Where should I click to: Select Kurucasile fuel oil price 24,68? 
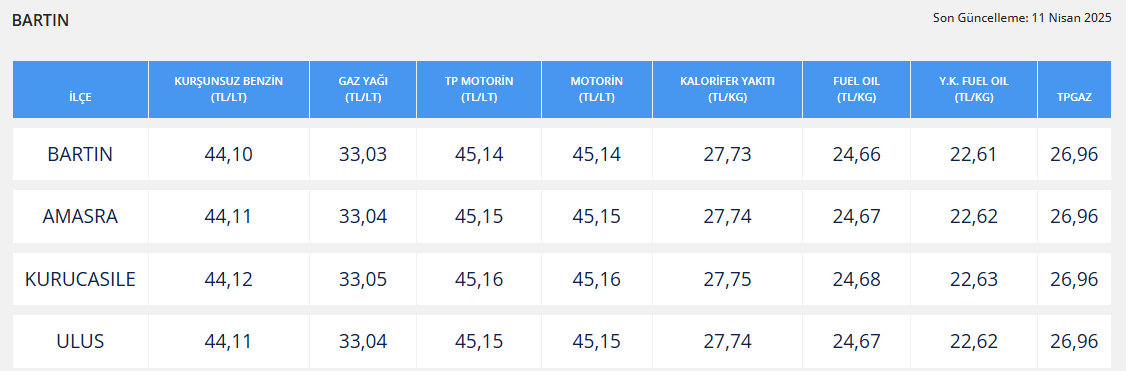pyautogui.click(x=857, y=279)
